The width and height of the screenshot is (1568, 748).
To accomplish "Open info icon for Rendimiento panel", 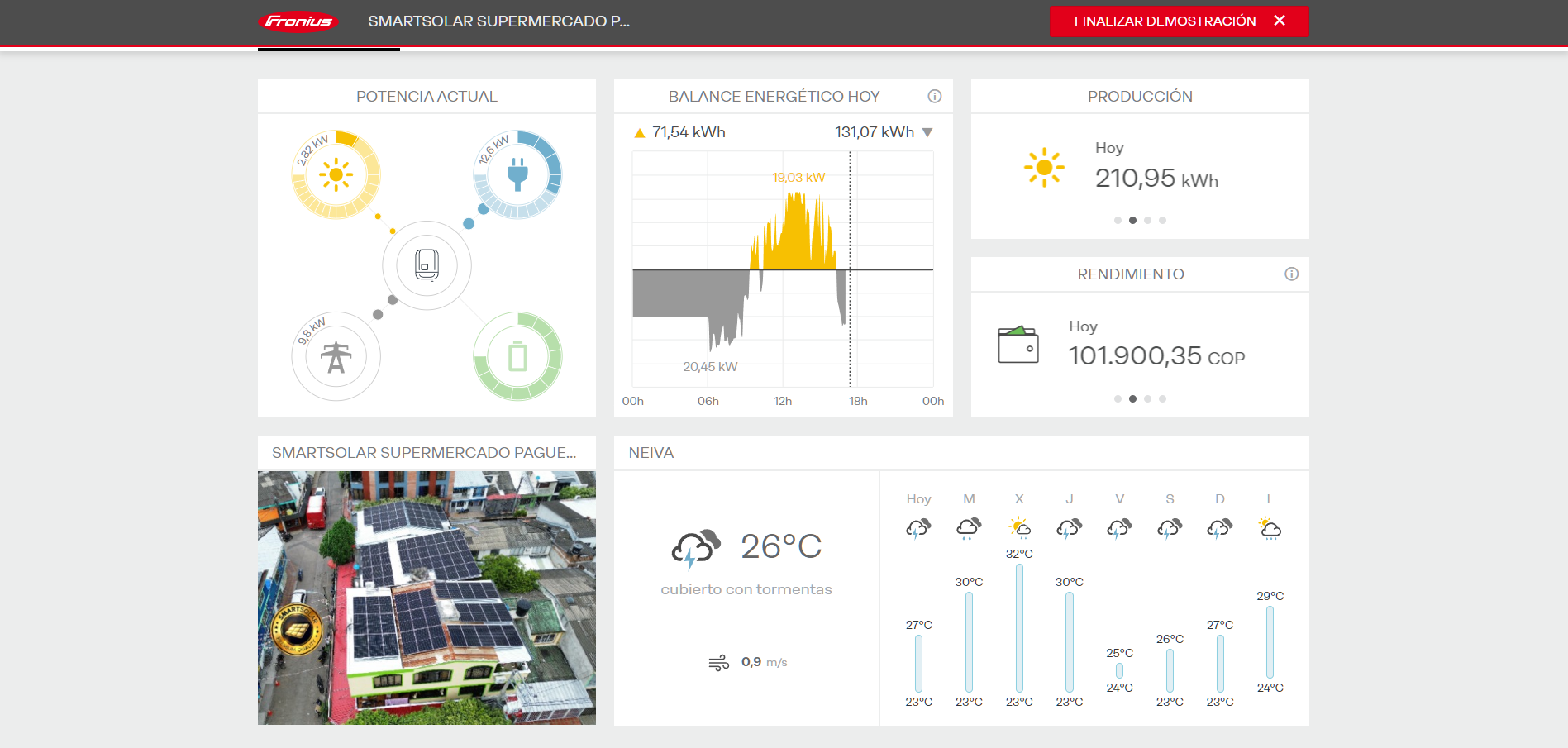I will [x=1291, y=274].
